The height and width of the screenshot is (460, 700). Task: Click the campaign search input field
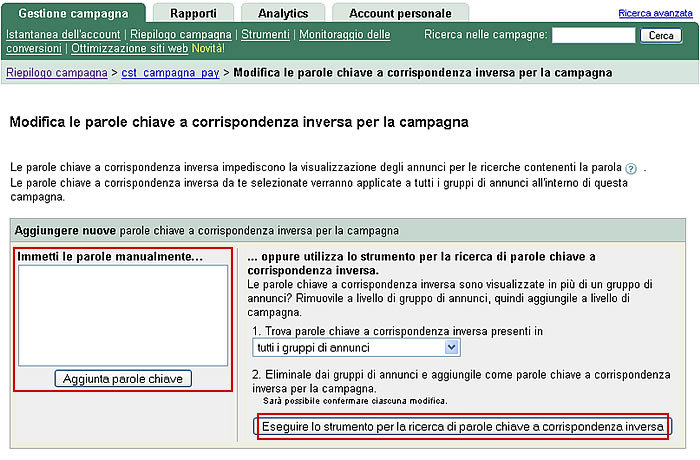click(x=593, y=35)
